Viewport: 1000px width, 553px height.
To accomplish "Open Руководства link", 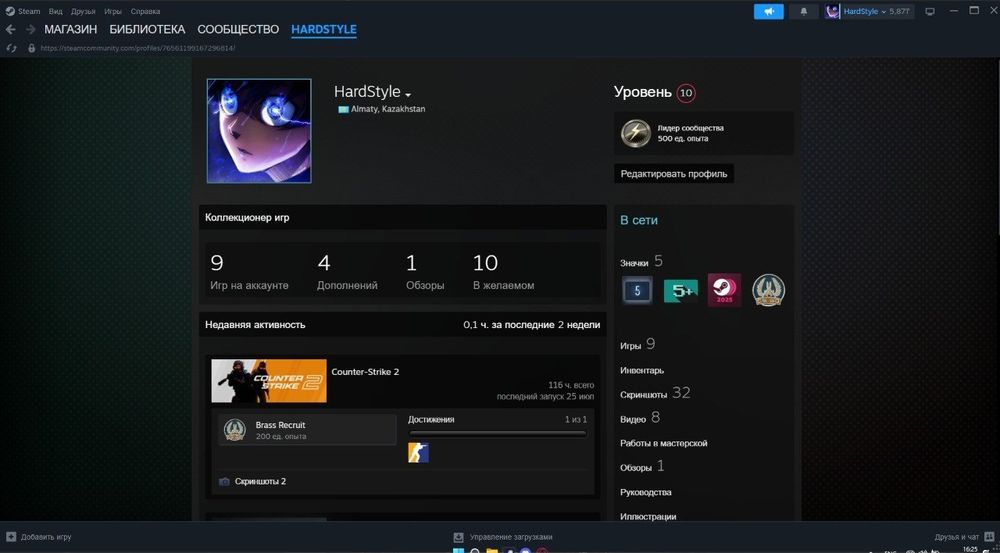I will click(645, 492).
